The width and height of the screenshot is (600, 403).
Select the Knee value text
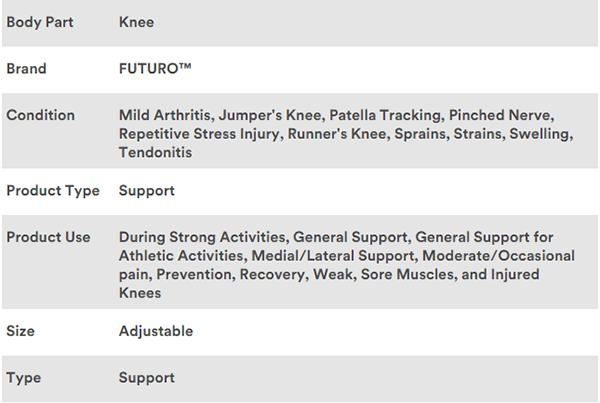[x=136, y=21]
